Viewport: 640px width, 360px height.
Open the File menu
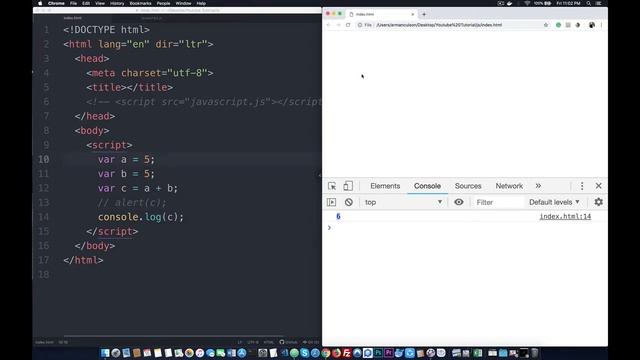coord(73,3)
